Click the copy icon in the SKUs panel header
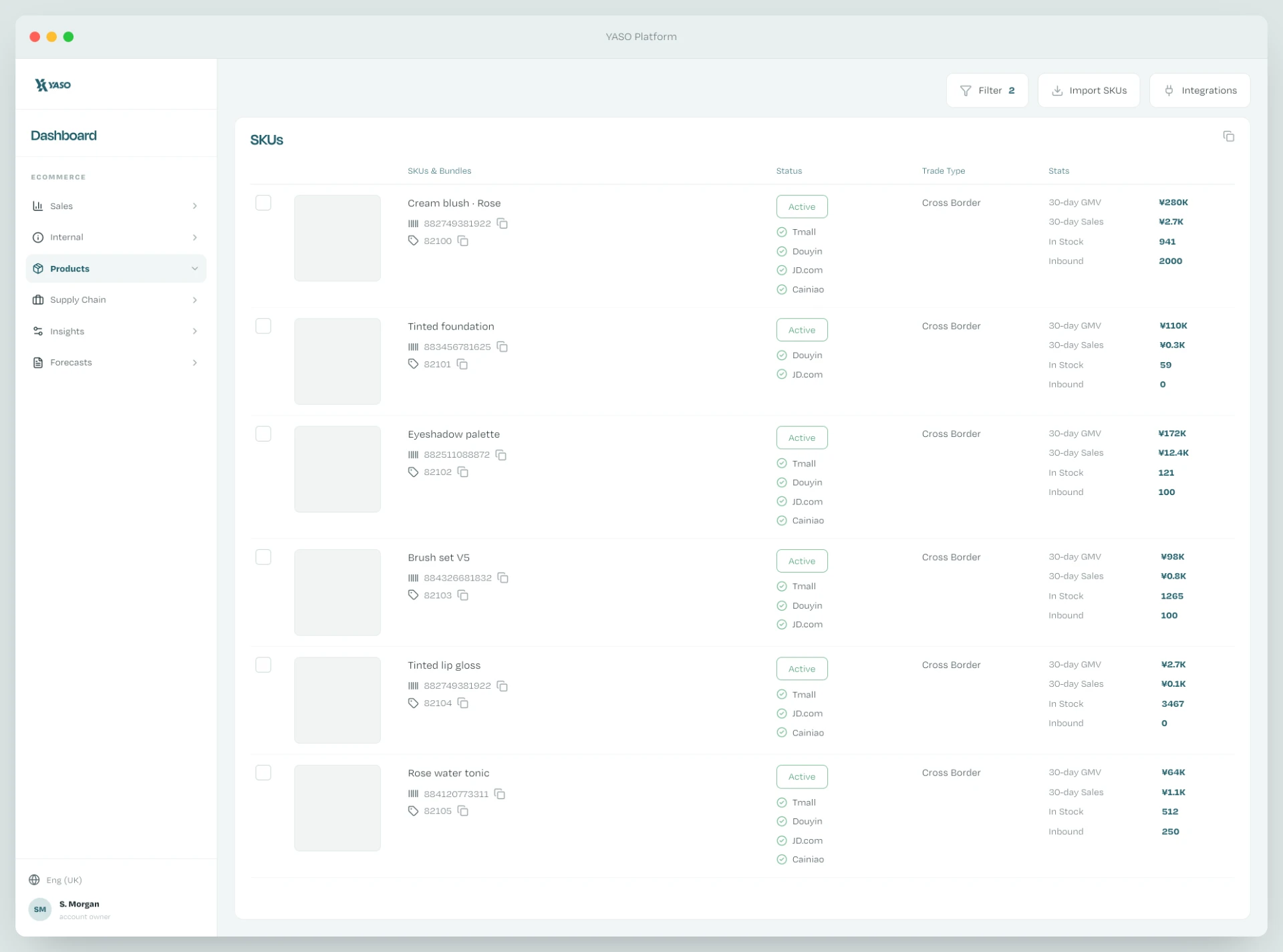Image resolution: width=1283 pixels, height=952 pixels. coord(1228,136)
